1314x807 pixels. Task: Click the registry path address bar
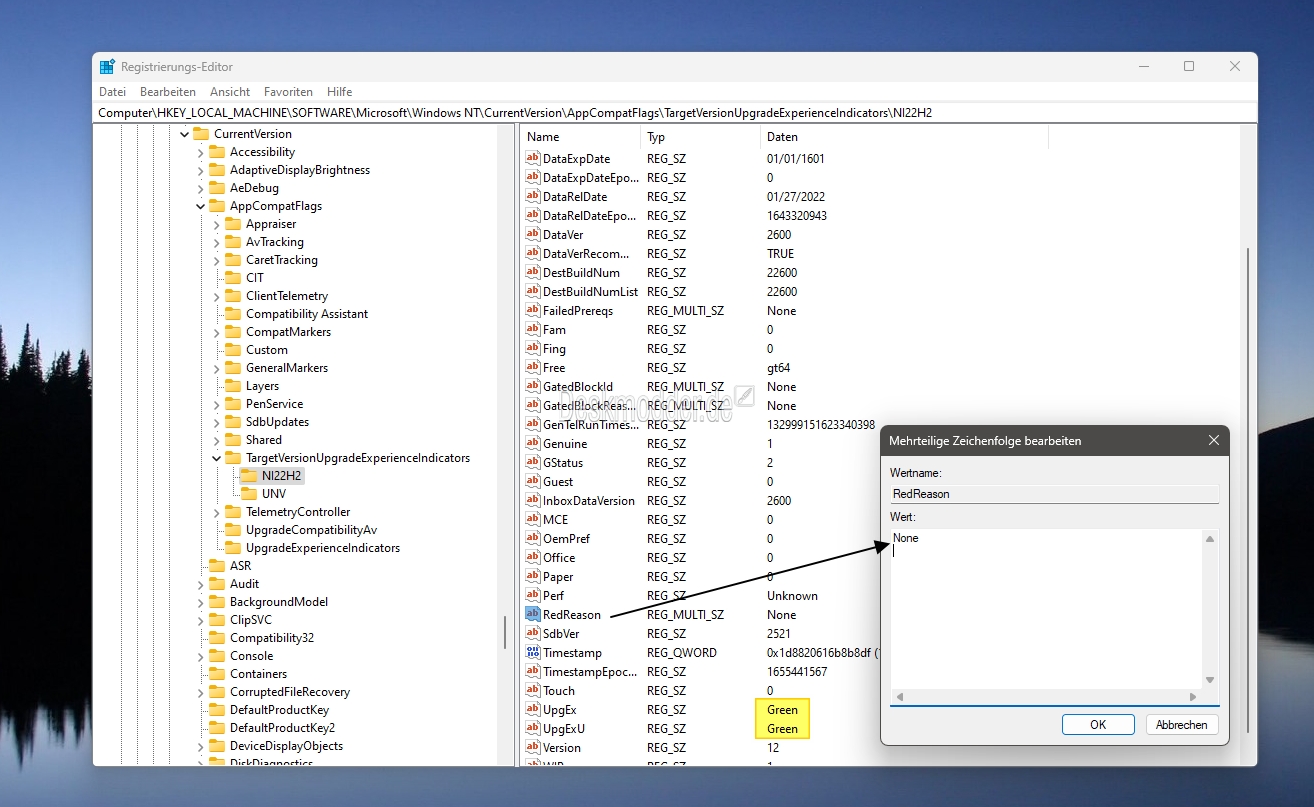(x=675, y=113)
